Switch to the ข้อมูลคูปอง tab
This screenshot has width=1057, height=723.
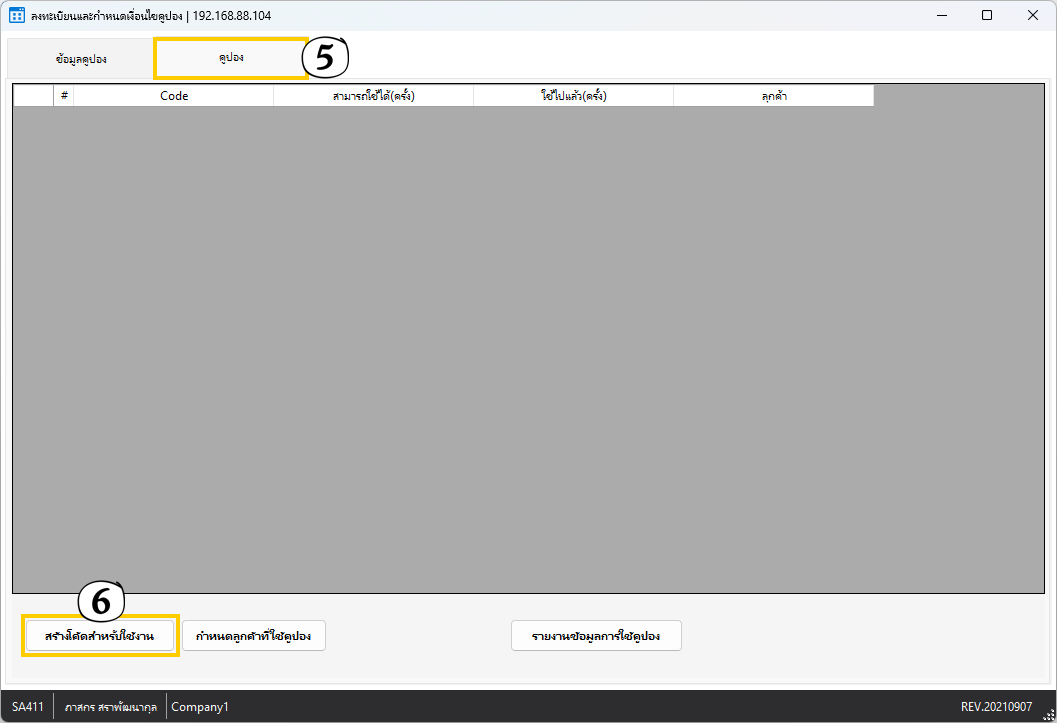point(81,59)
